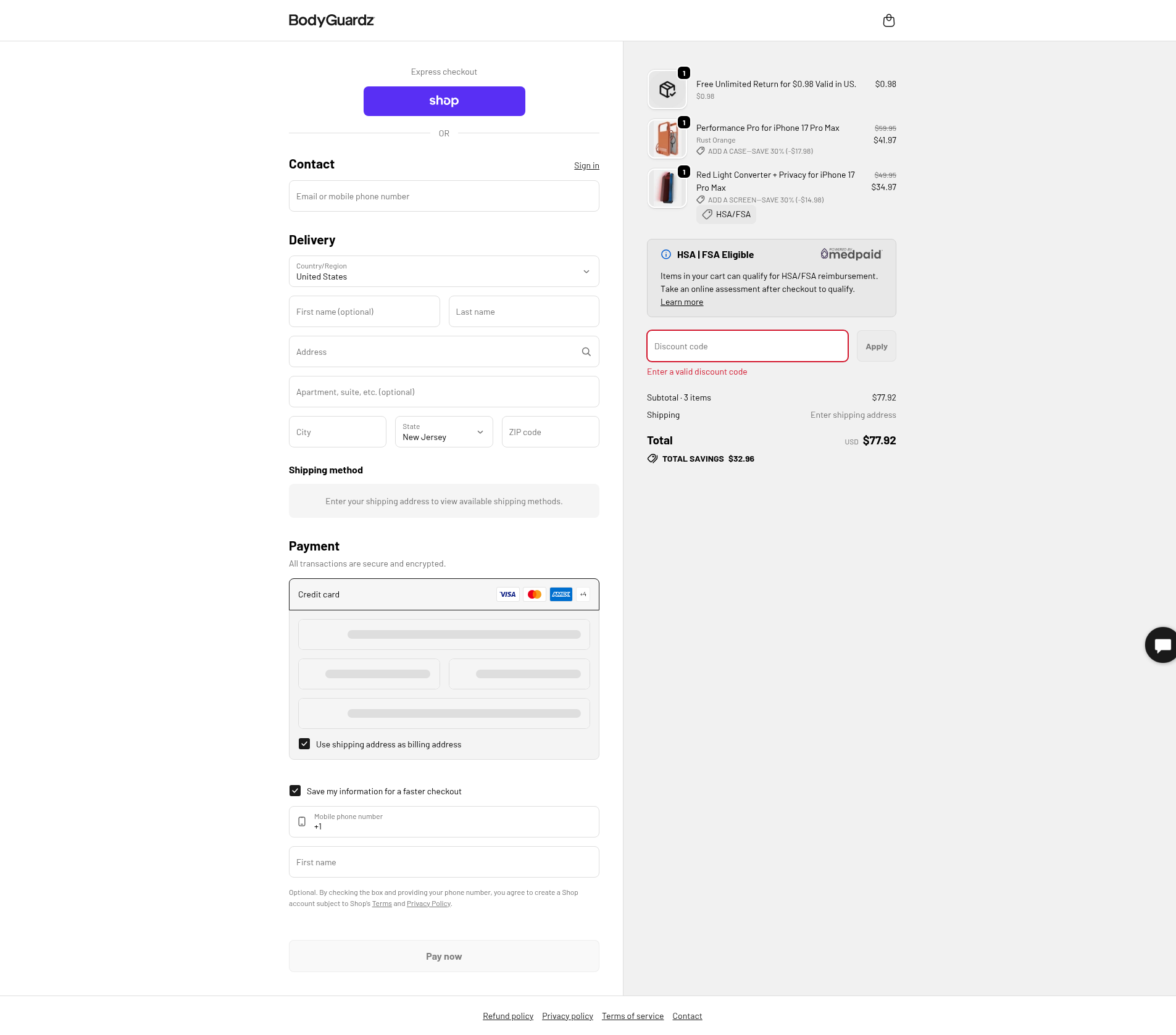This screenshot has width=1176, height=1035.
Task: Open the Refund policy footer link
Action: (507, 1016)
